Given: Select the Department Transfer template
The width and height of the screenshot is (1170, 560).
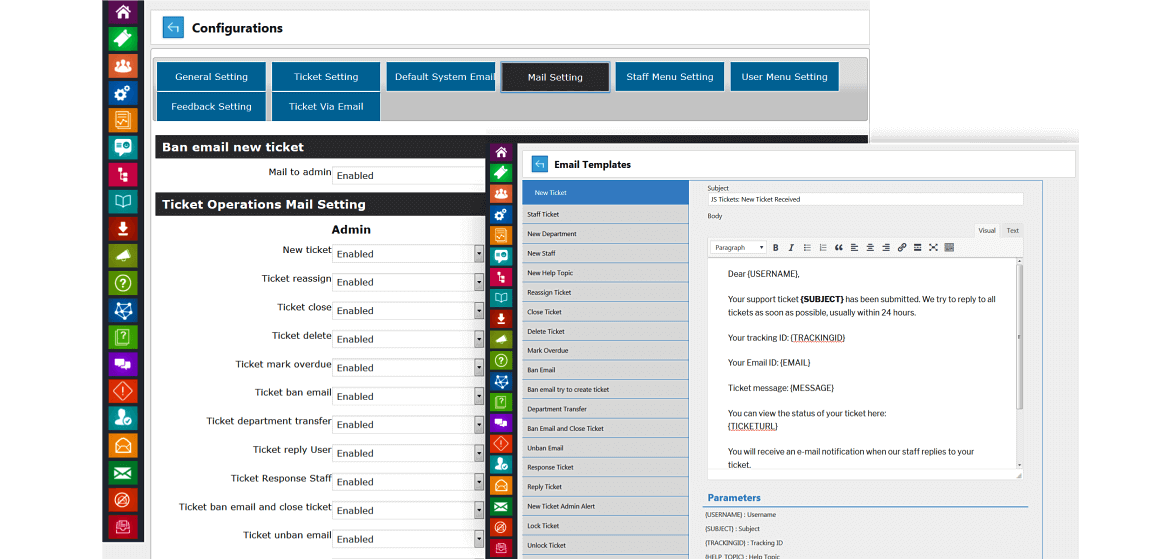Looking at the screenshot, I should [x=605, y=409].
